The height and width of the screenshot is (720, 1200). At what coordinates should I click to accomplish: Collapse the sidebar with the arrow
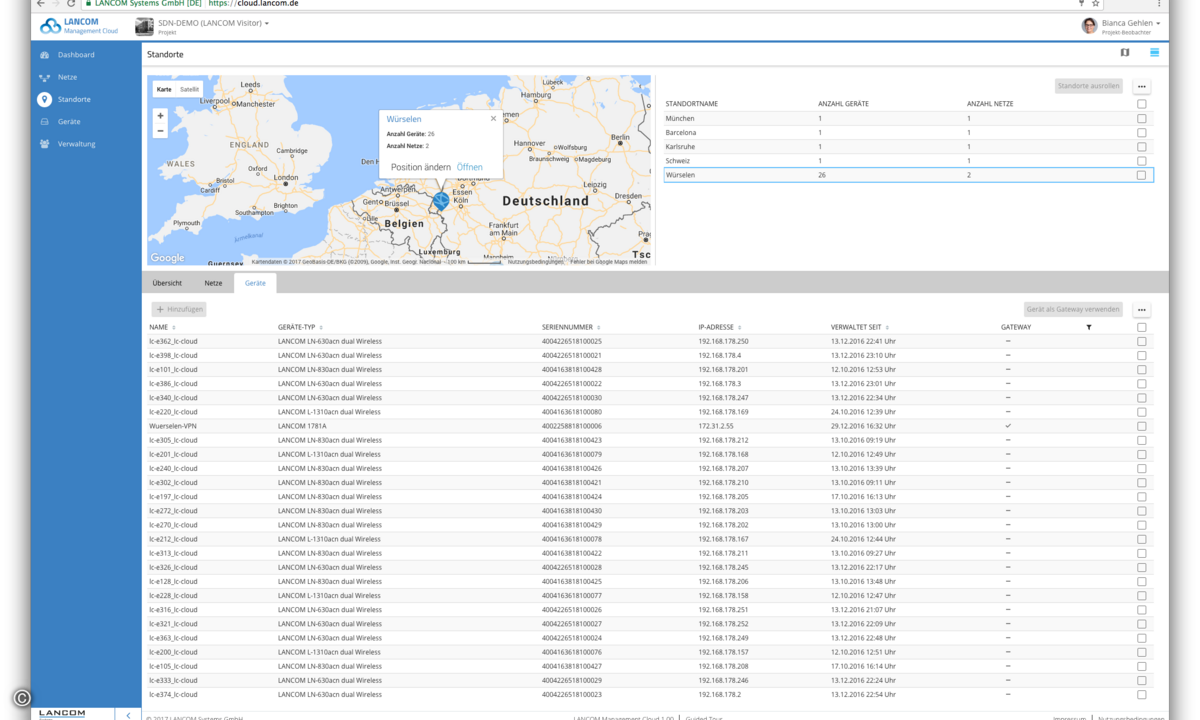point(128,715)
